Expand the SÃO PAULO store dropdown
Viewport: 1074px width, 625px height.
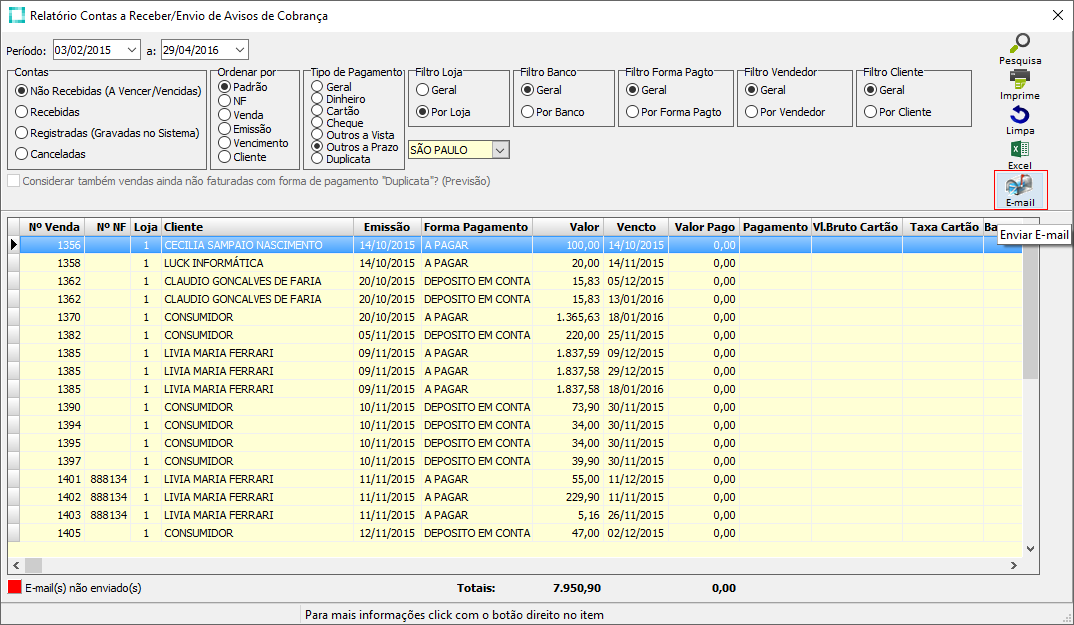tap(501, 150)
